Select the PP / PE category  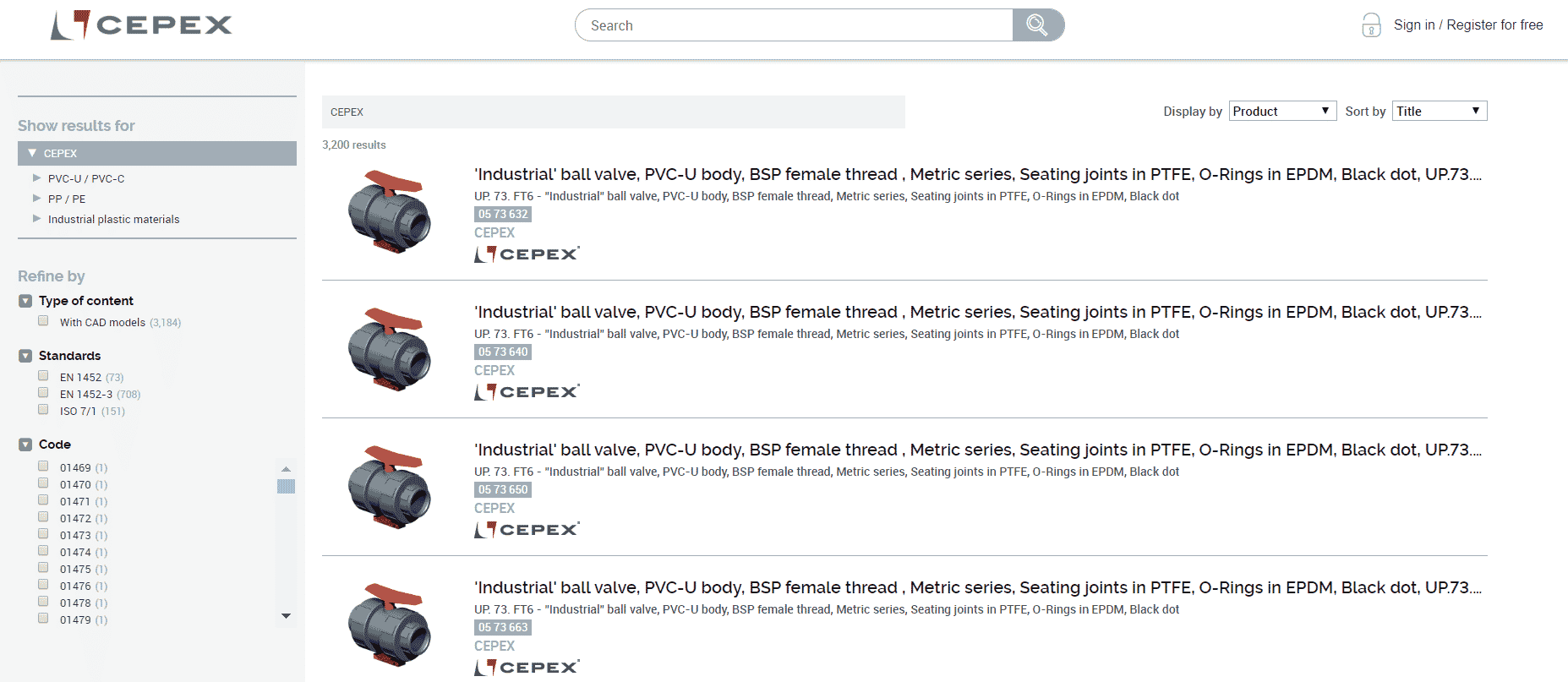pos(67,199)
